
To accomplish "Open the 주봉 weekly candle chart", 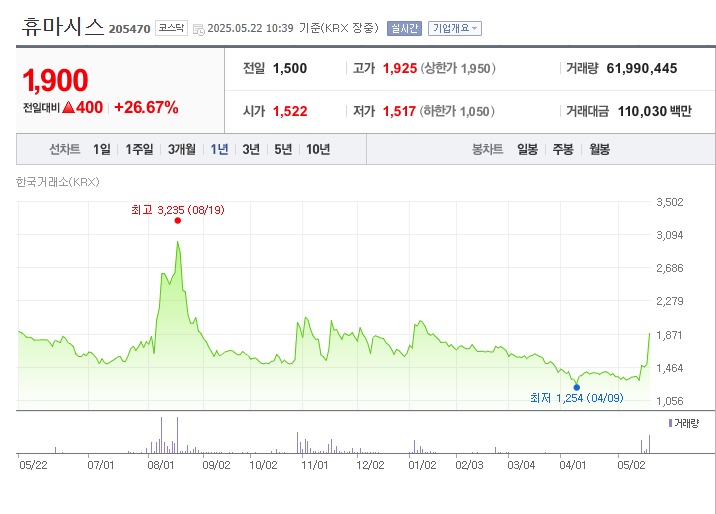I will click(x=563, y=149).
